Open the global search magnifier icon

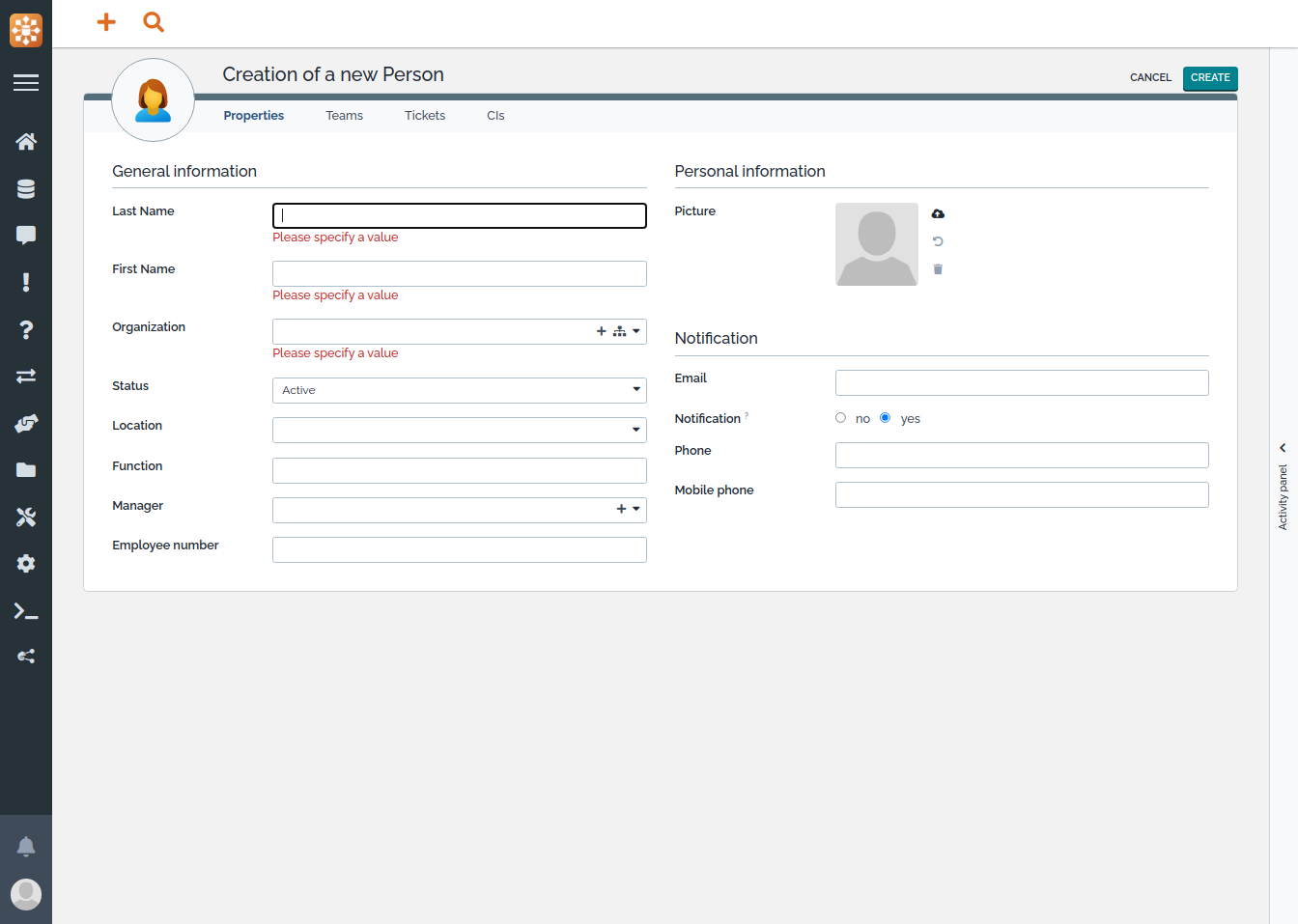(153, 21)
